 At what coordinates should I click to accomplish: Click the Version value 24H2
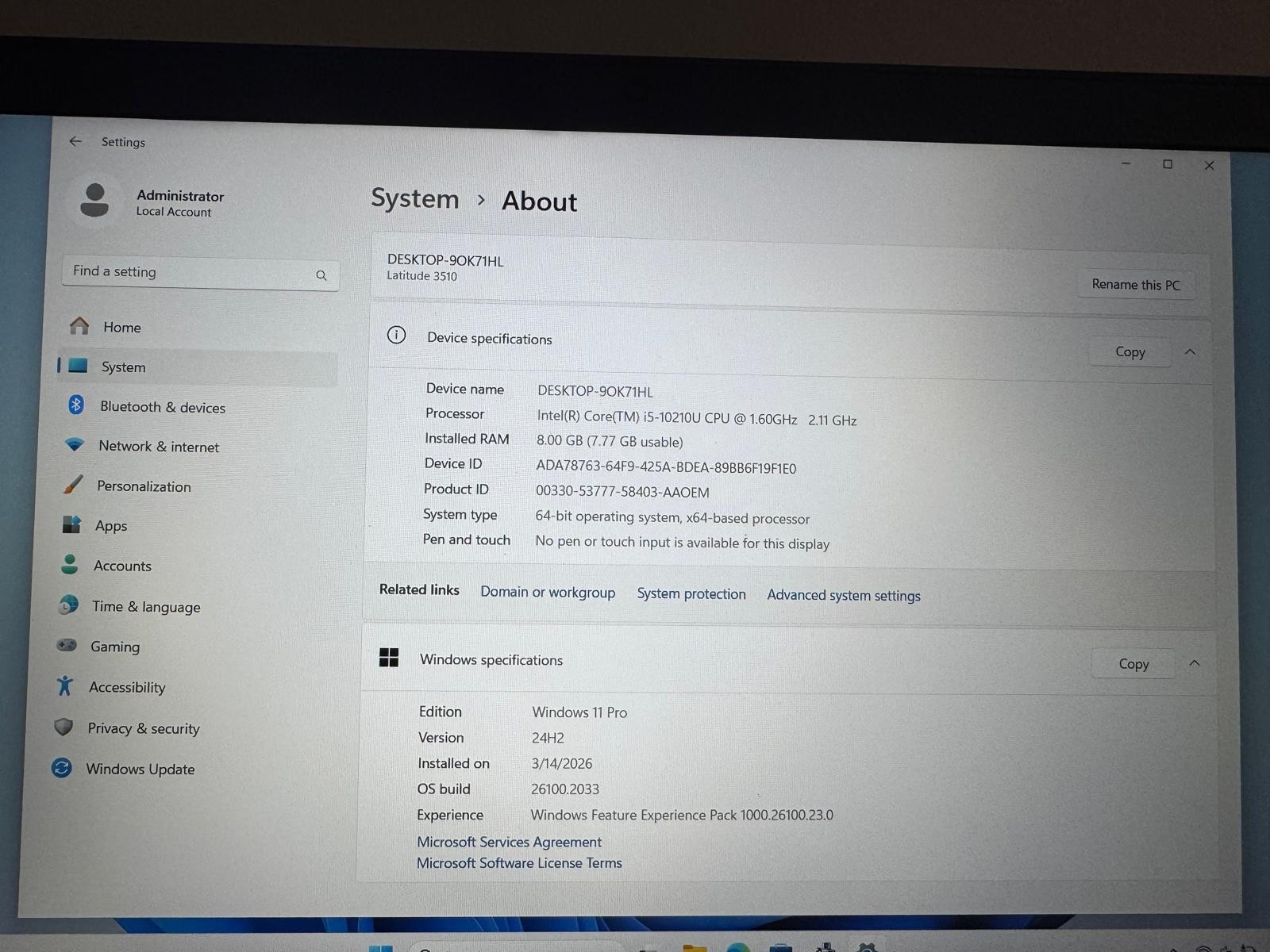(548, 738)
